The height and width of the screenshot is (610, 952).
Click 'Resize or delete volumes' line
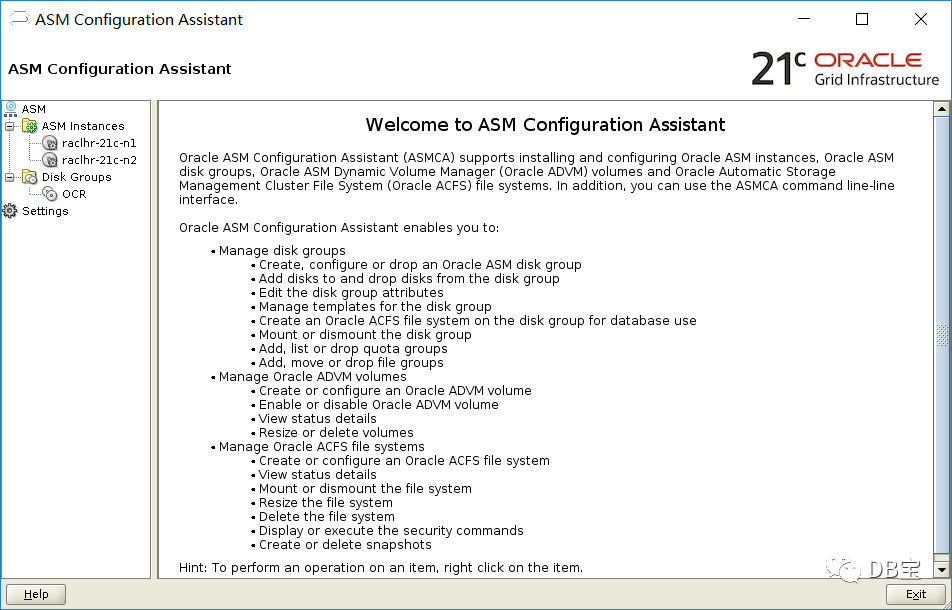pos(336,432)
